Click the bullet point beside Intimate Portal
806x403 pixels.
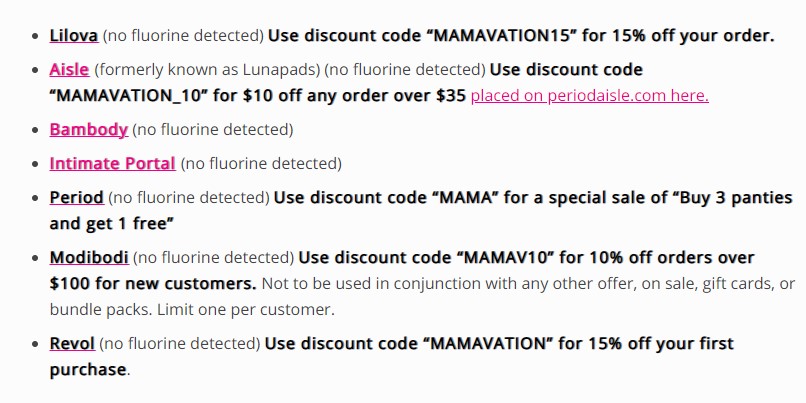tap(35, 164)
